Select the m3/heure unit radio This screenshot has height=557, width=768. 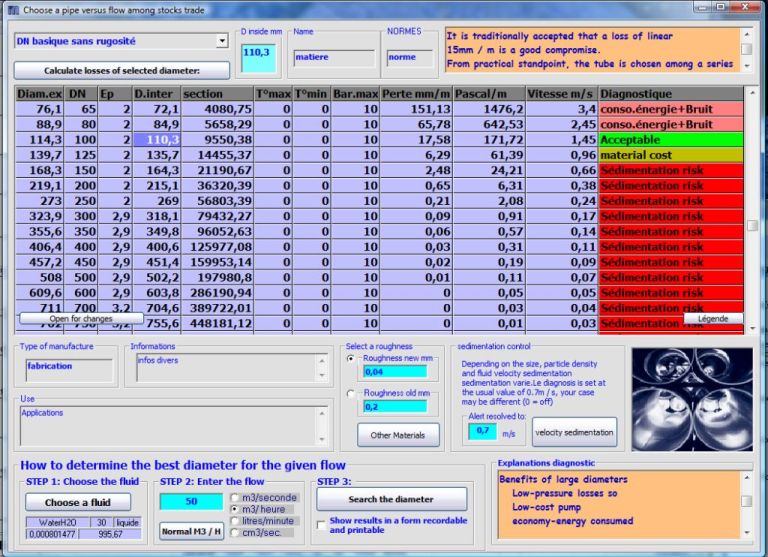click(235, 509)
